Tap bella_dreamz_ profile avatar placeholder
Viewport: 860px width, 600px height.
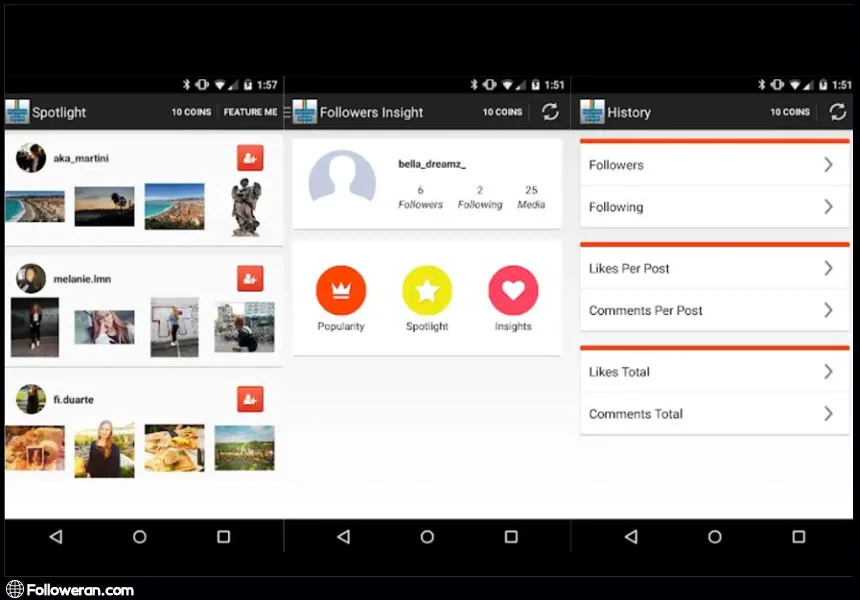click(x=342, y=183)
